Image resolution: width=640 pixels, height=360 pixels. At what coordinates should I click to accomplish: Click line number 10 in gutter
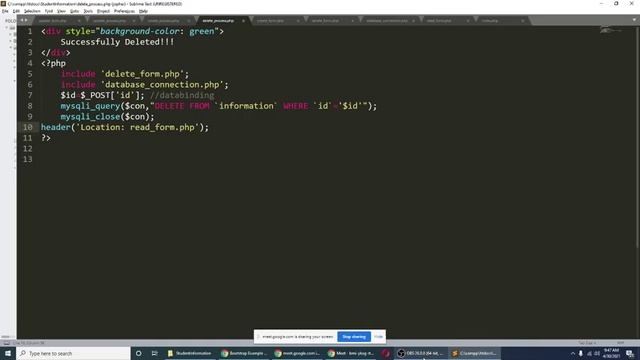[27, 127]
